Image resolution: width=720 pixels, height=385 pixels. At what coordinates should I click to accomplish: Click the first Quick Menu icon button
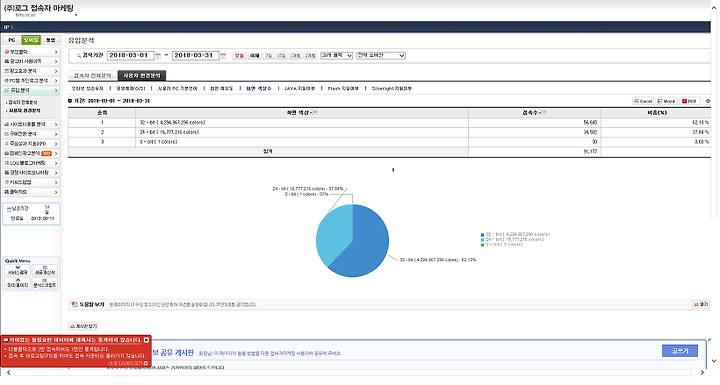[18, 270]
